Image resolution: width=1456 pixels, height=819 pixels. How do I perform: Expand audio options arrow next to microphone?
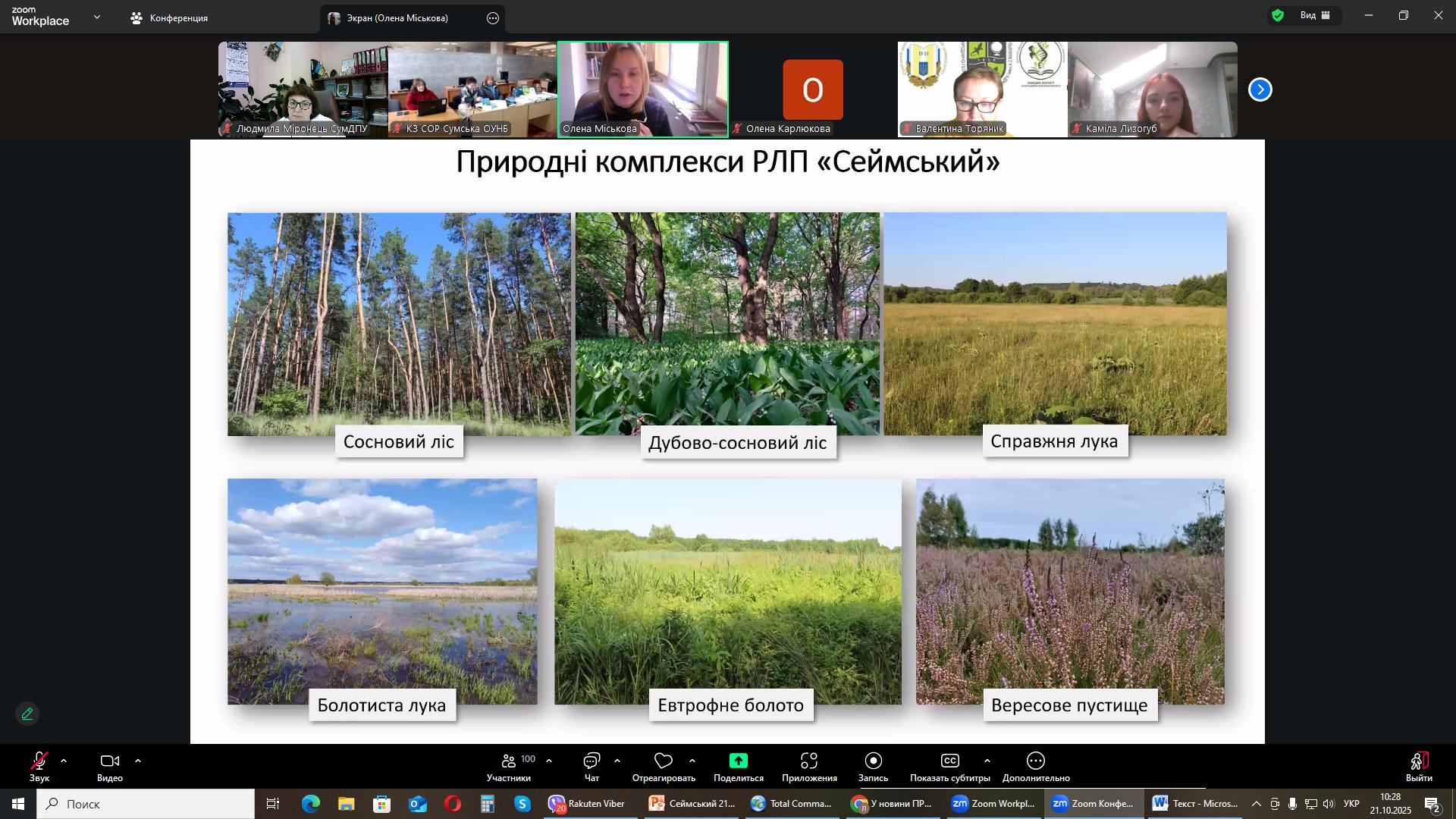point(64,761)
